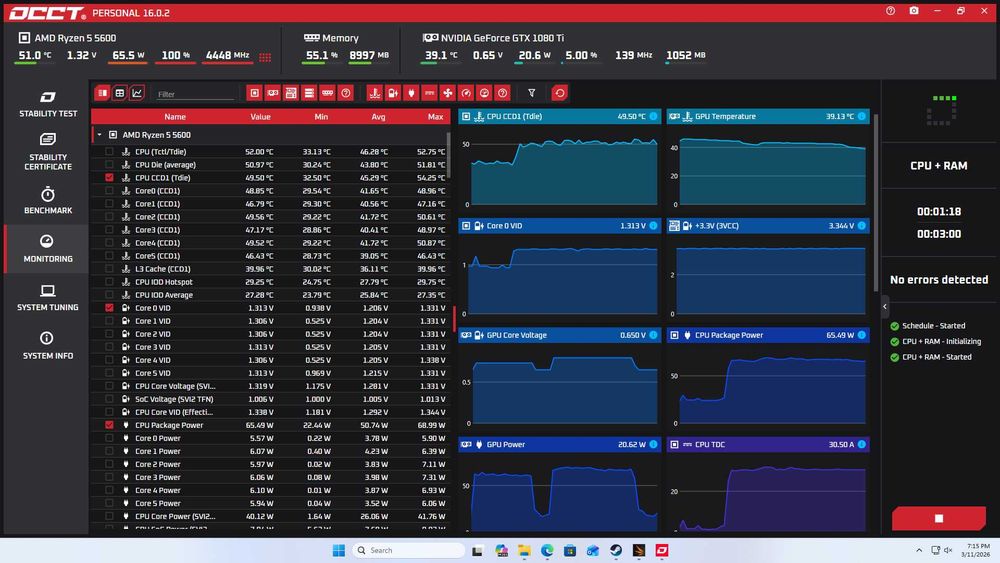Sort by the Value column header

(x=260, y=117)
